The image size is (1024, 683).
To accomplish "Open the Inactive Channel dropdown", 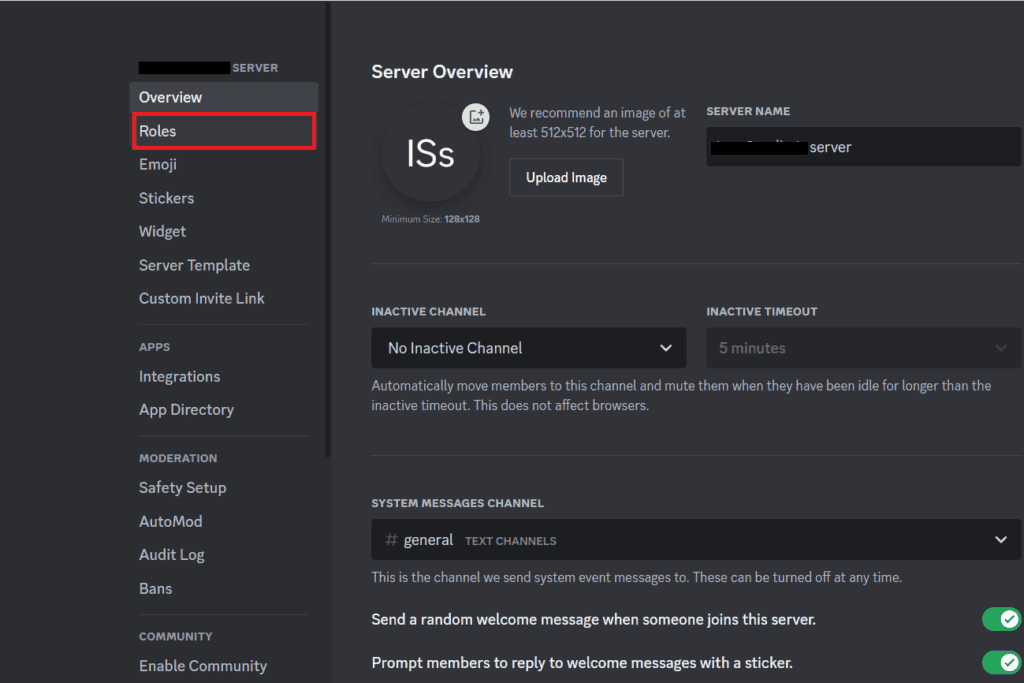I will [x=528, y=348].
